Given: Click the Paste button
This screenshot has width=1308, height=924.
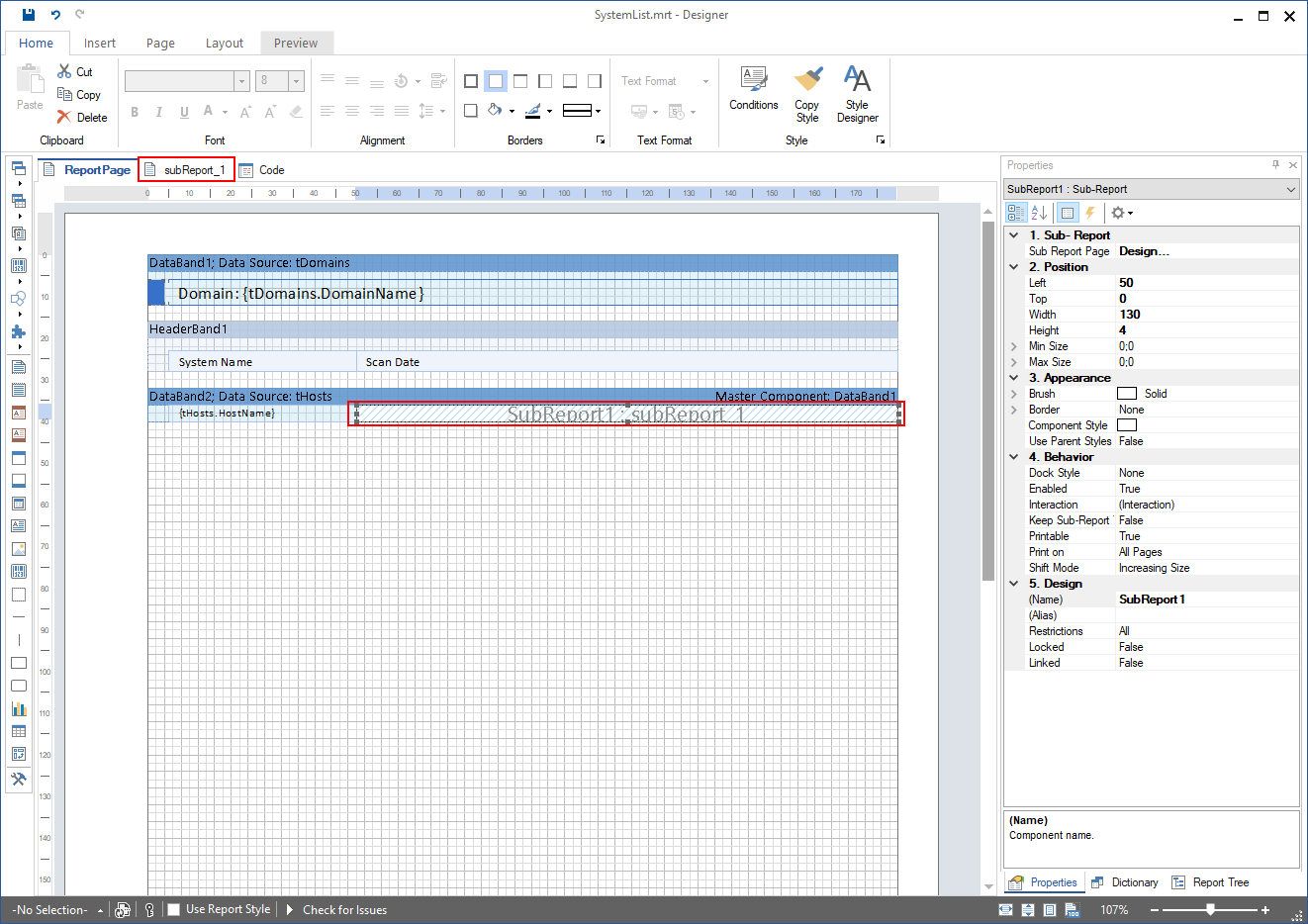Looking at the screenshot, I should point(30,87).
